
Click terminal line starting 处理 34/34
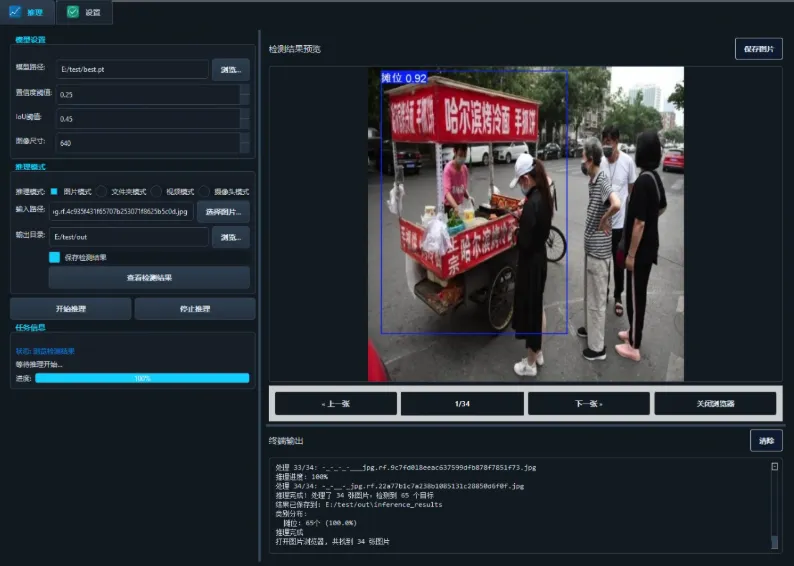400,486
